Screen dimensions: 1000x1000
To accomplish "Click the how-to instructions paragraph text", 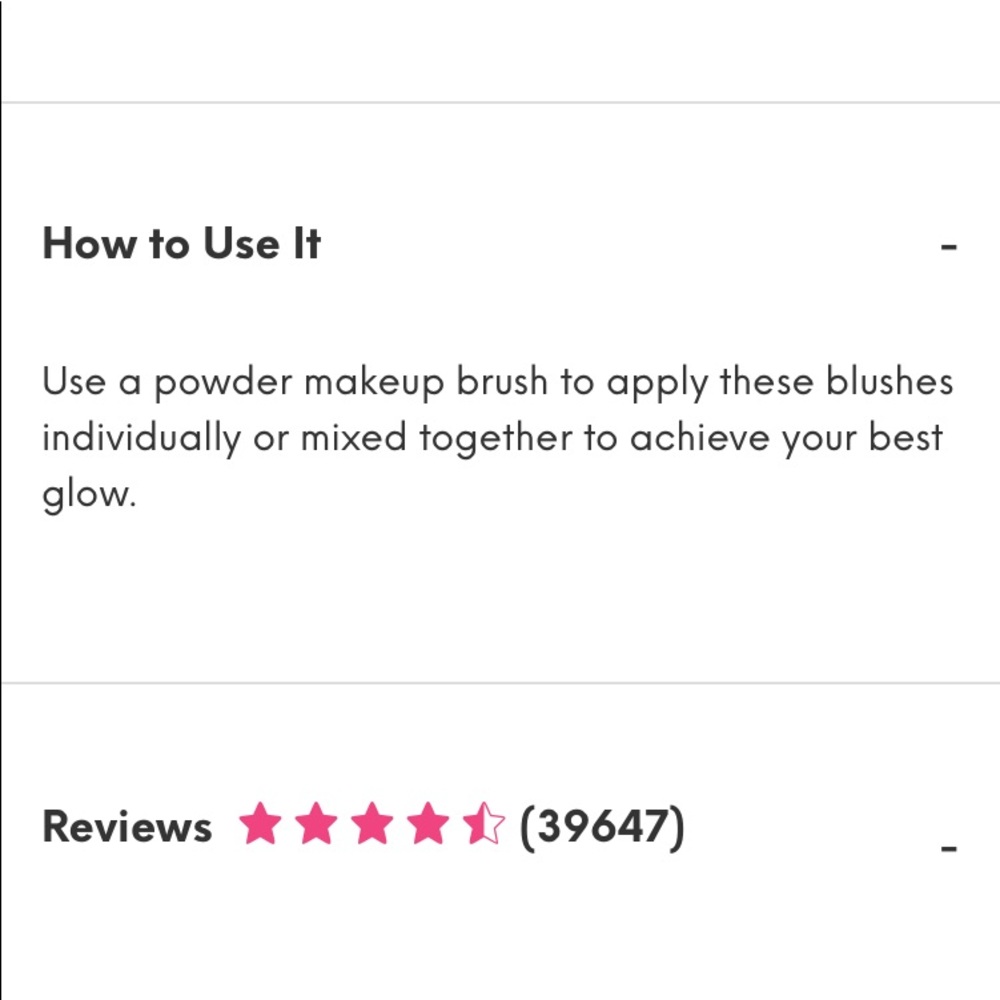I will (x=497, y=435).
